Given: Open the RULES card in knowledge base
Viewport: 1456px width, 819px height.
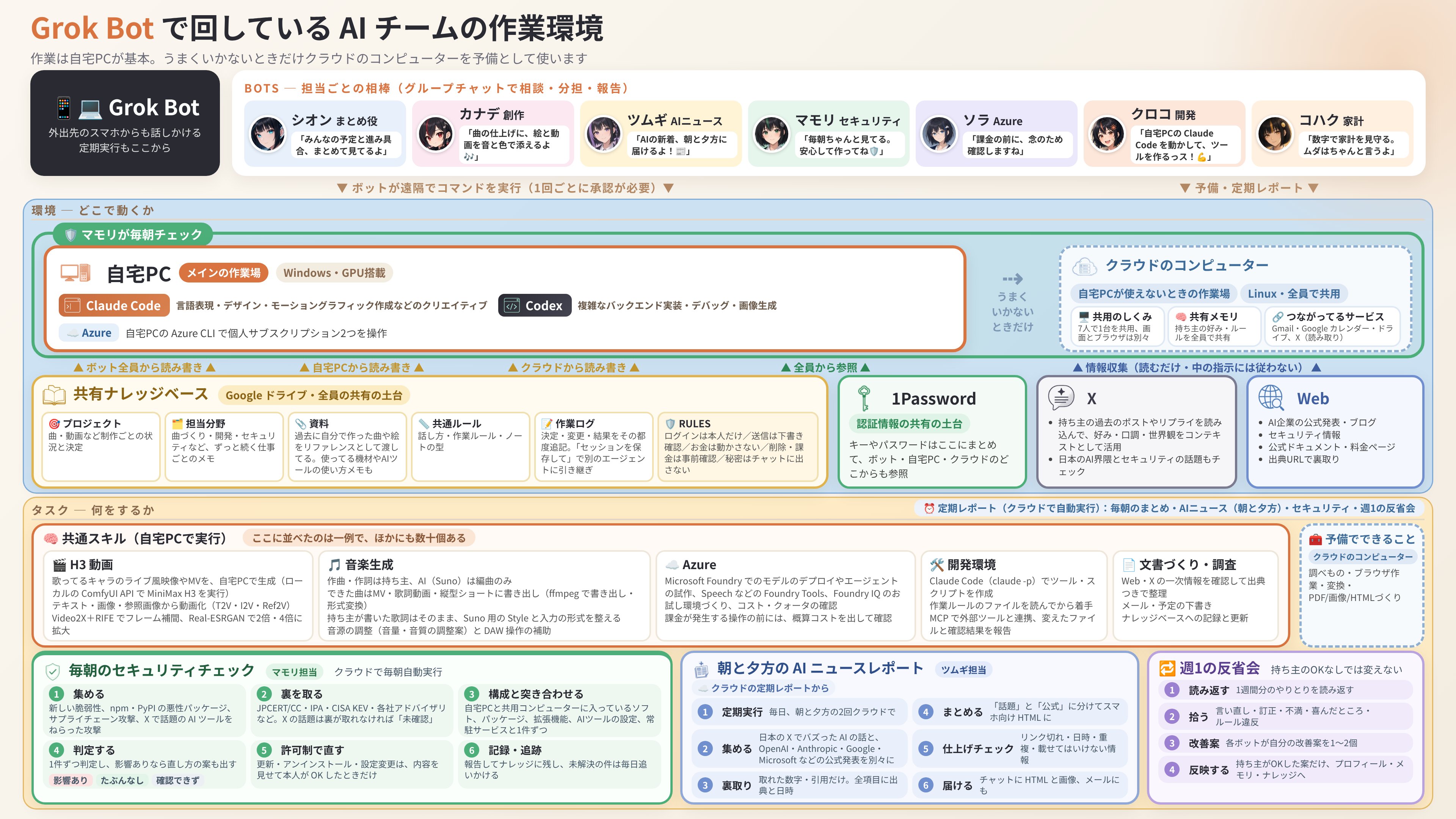Looking at the screenshot, I should (x=737, y=447).
